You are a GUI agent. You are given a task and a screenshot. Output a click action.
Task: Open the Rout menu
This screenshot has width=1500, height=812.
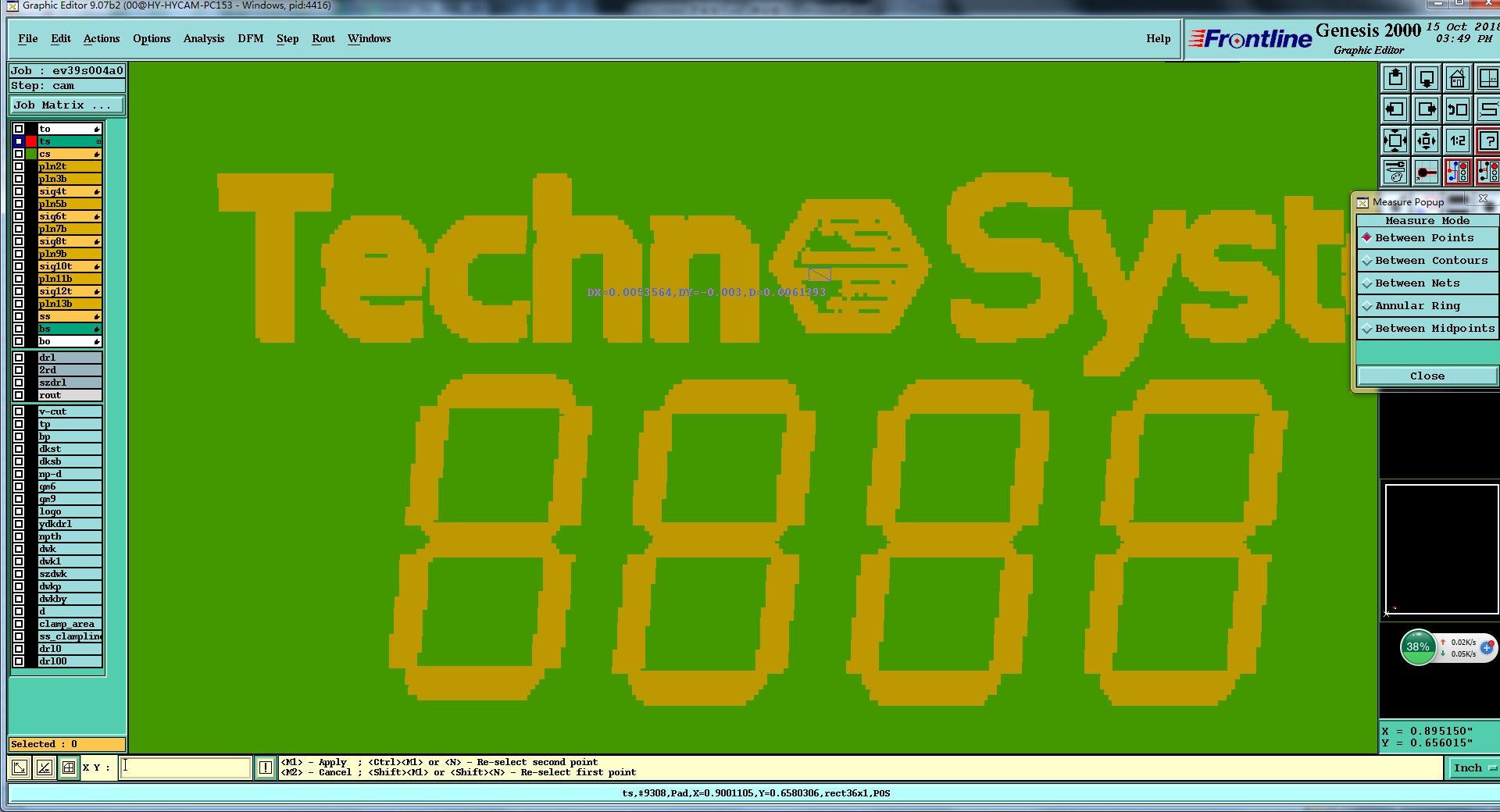coord(323,39)
